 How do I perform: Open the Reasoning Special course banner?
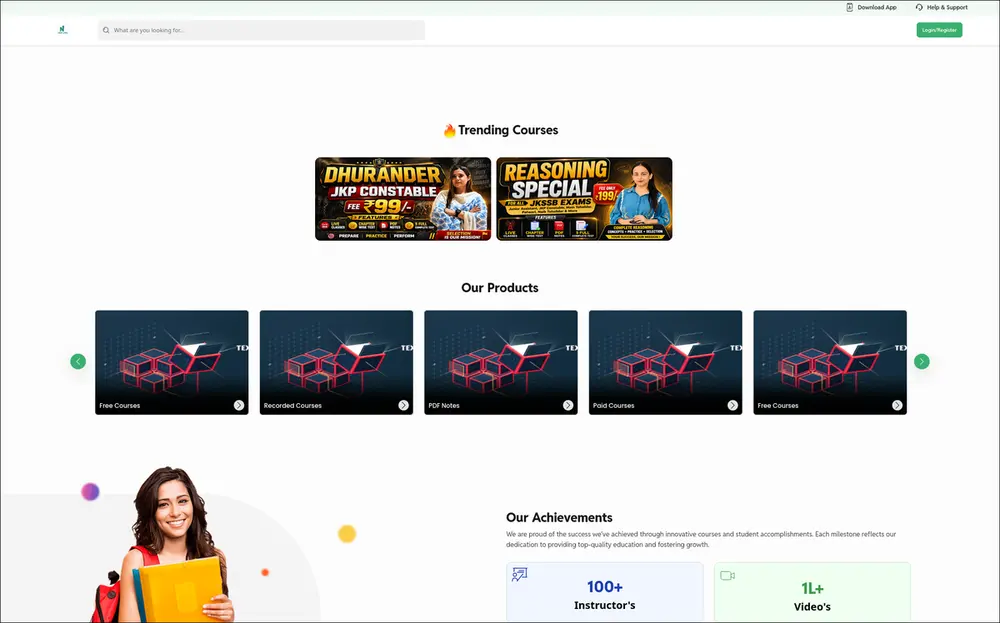[584, 199]
